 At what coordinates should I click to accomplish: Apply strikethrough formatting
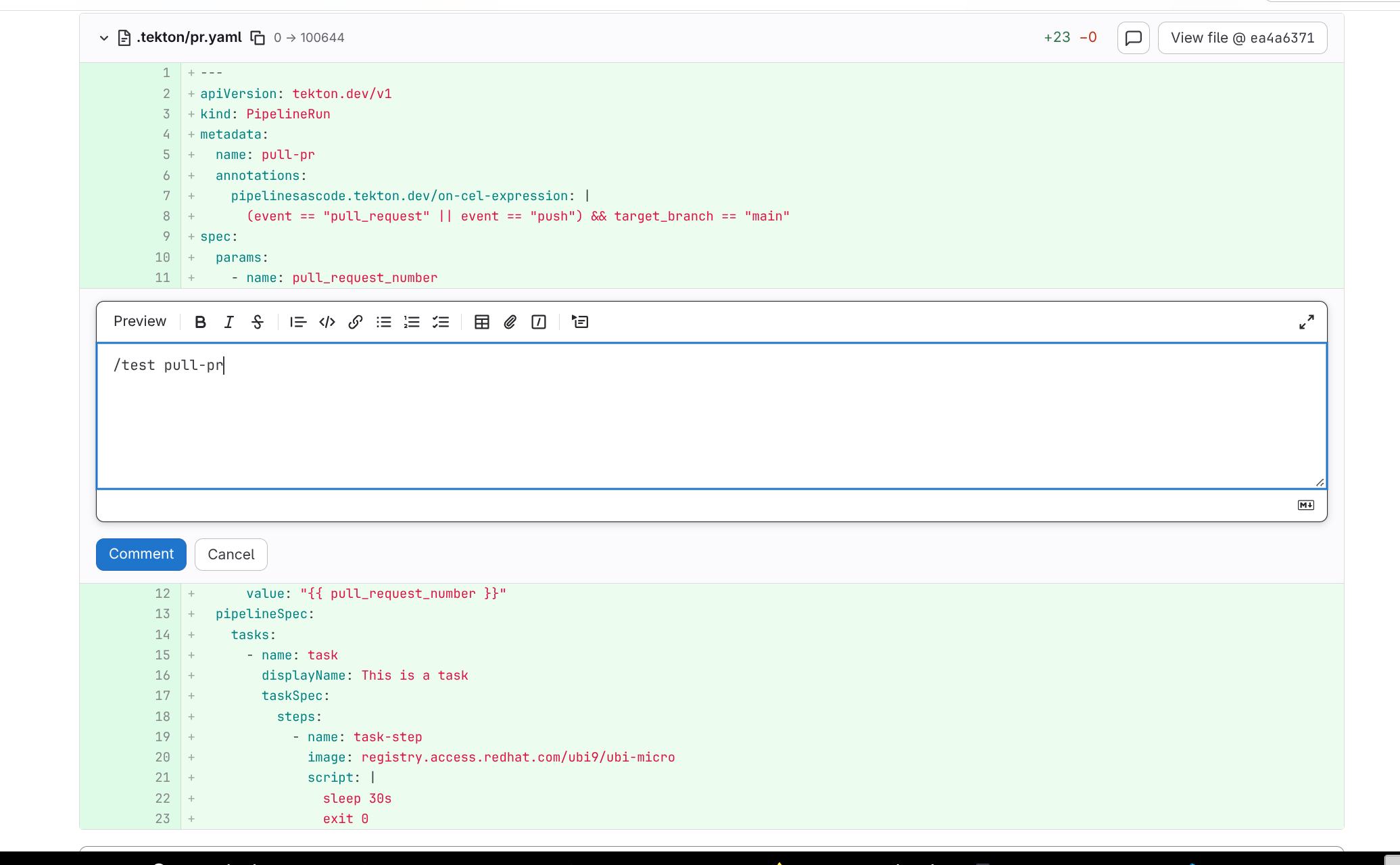pos(258,322)
